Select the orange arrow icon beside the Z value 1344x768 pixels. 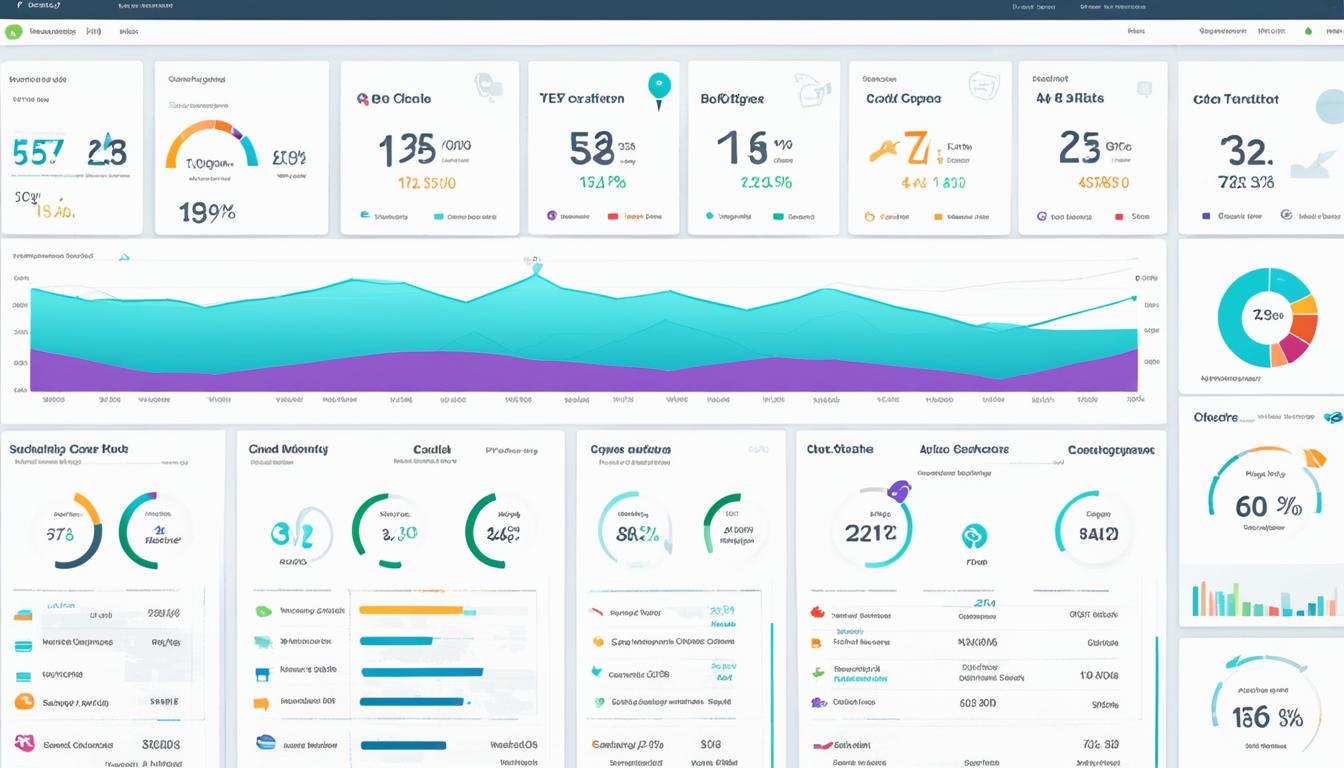(x=885, y=151)
